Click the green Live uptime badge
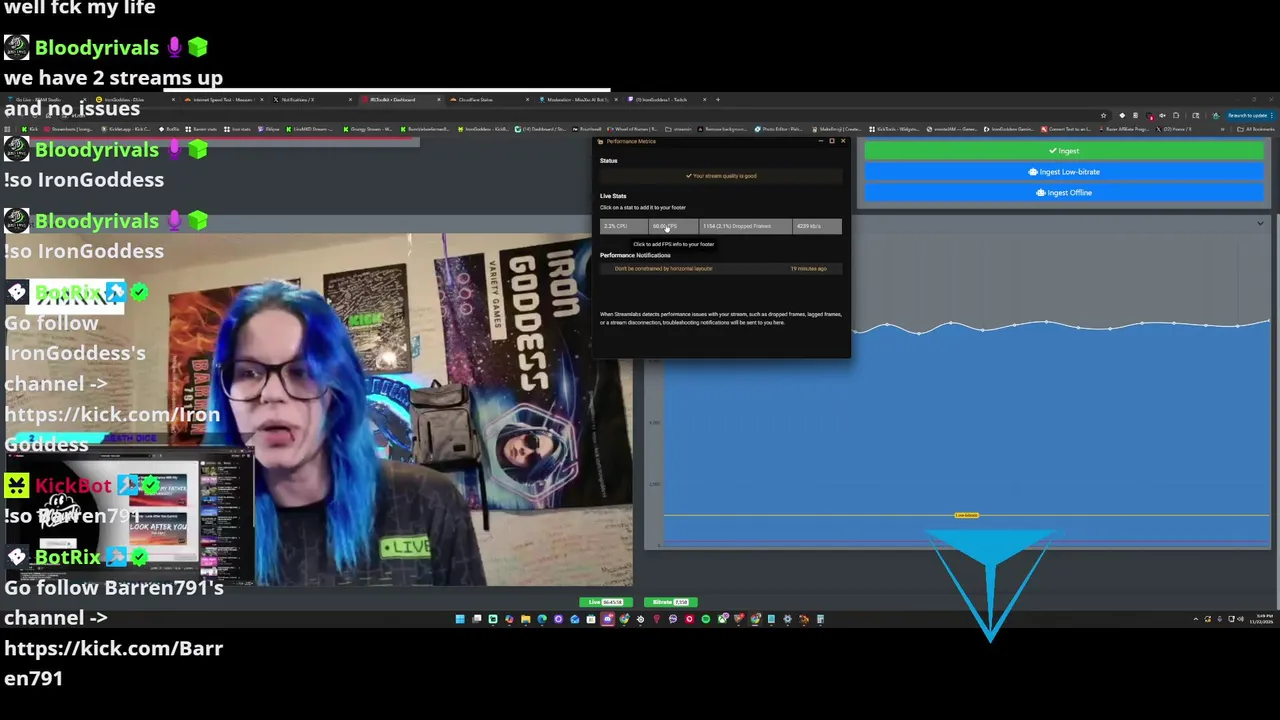 pyautogui.click(x=605, y=602)
